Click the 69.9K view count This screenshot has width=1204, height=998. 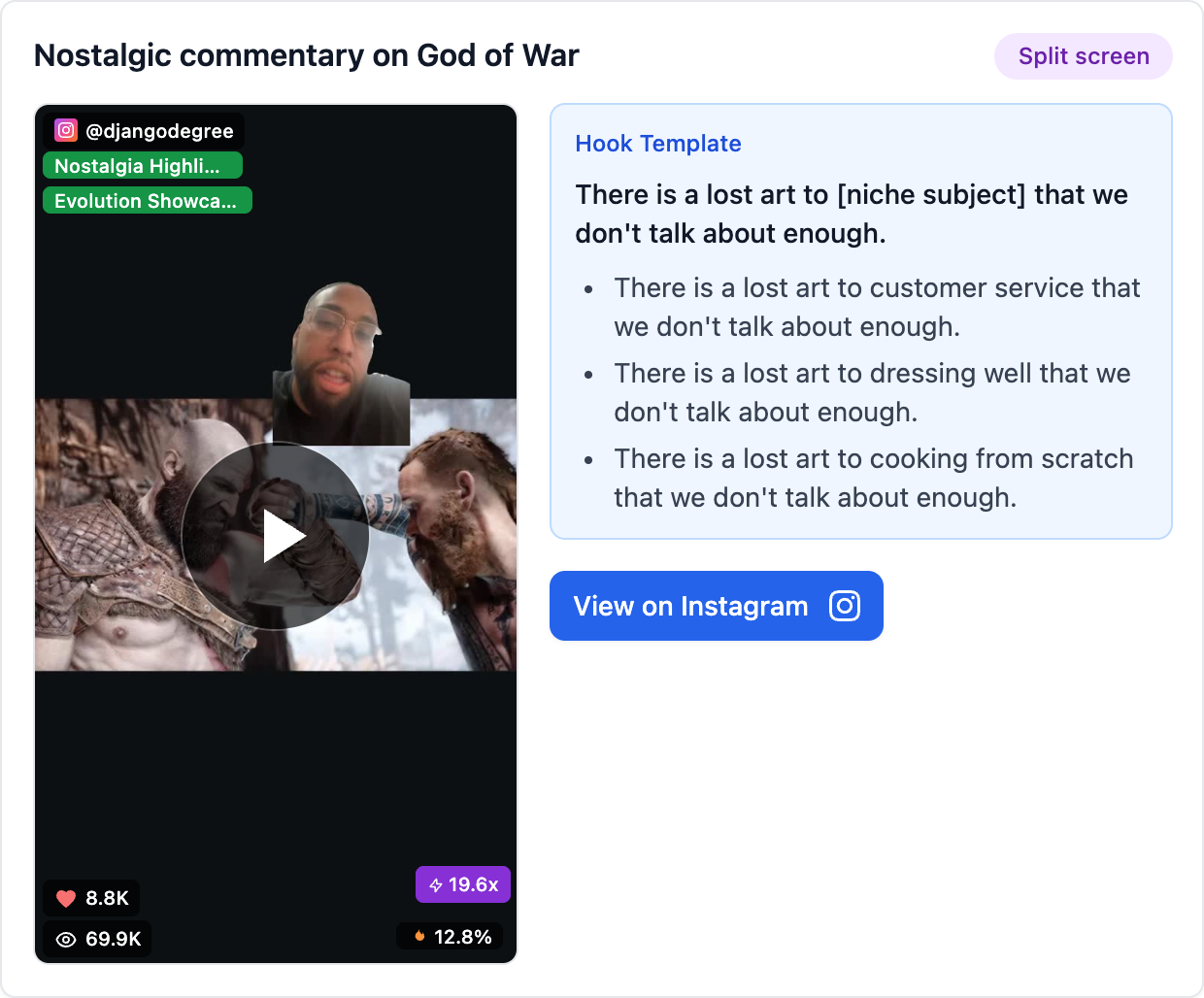click(x=113, y=939)
